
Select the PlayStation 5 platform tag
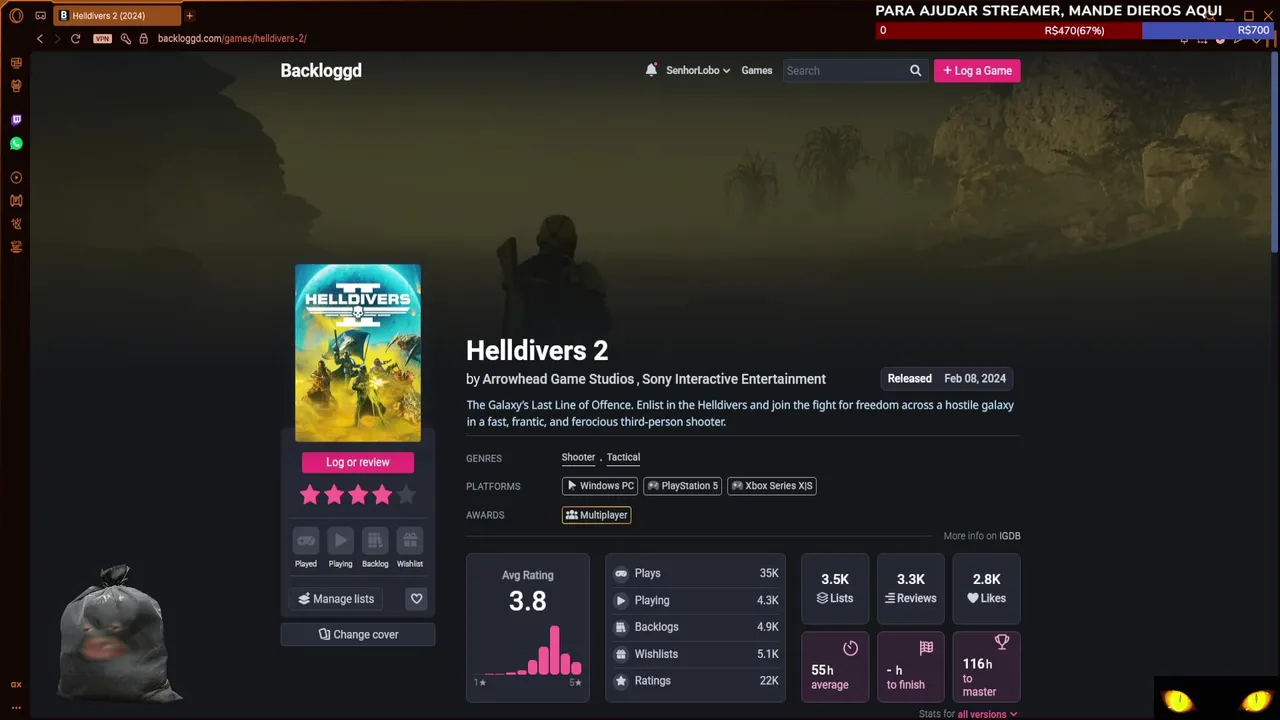[x=682, y=486]
